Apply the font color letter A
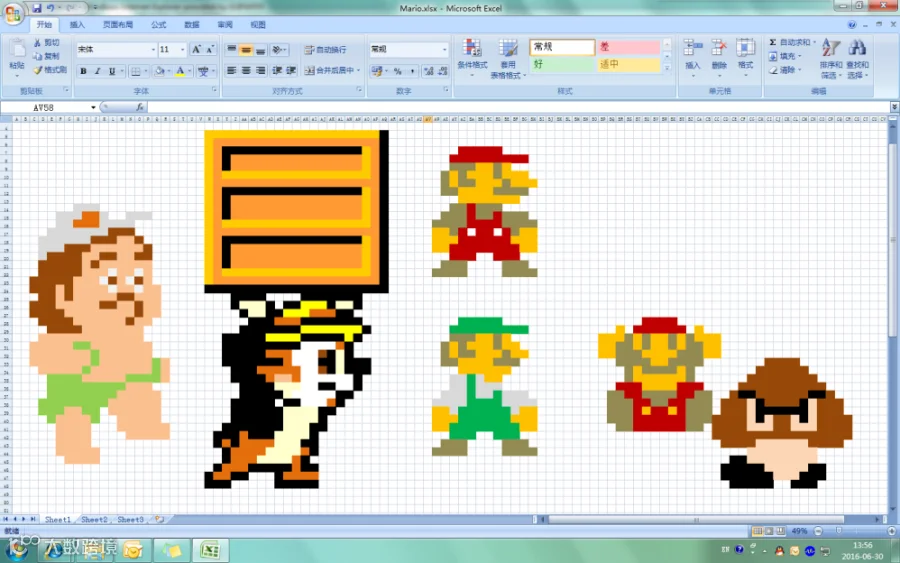900x563 pixels. (180, 71)
